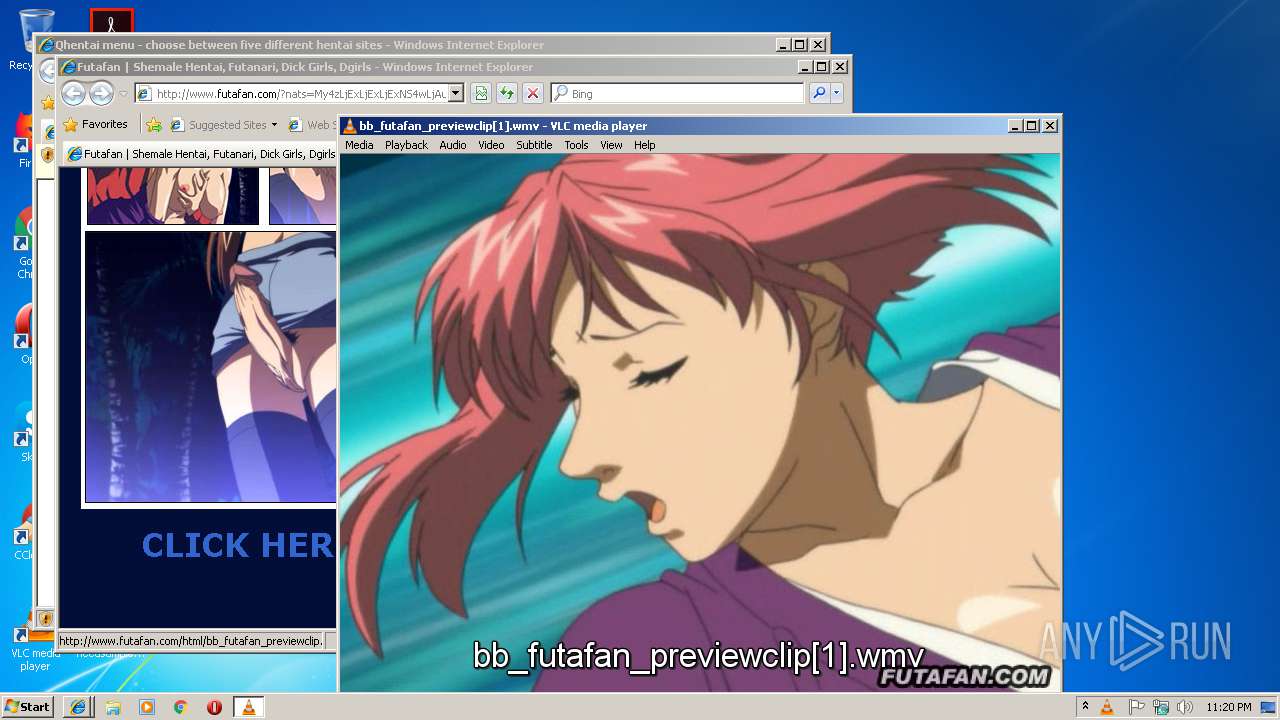Open the Subtitle menu in VLC
1280x720 pixels.
click(534, 145)
